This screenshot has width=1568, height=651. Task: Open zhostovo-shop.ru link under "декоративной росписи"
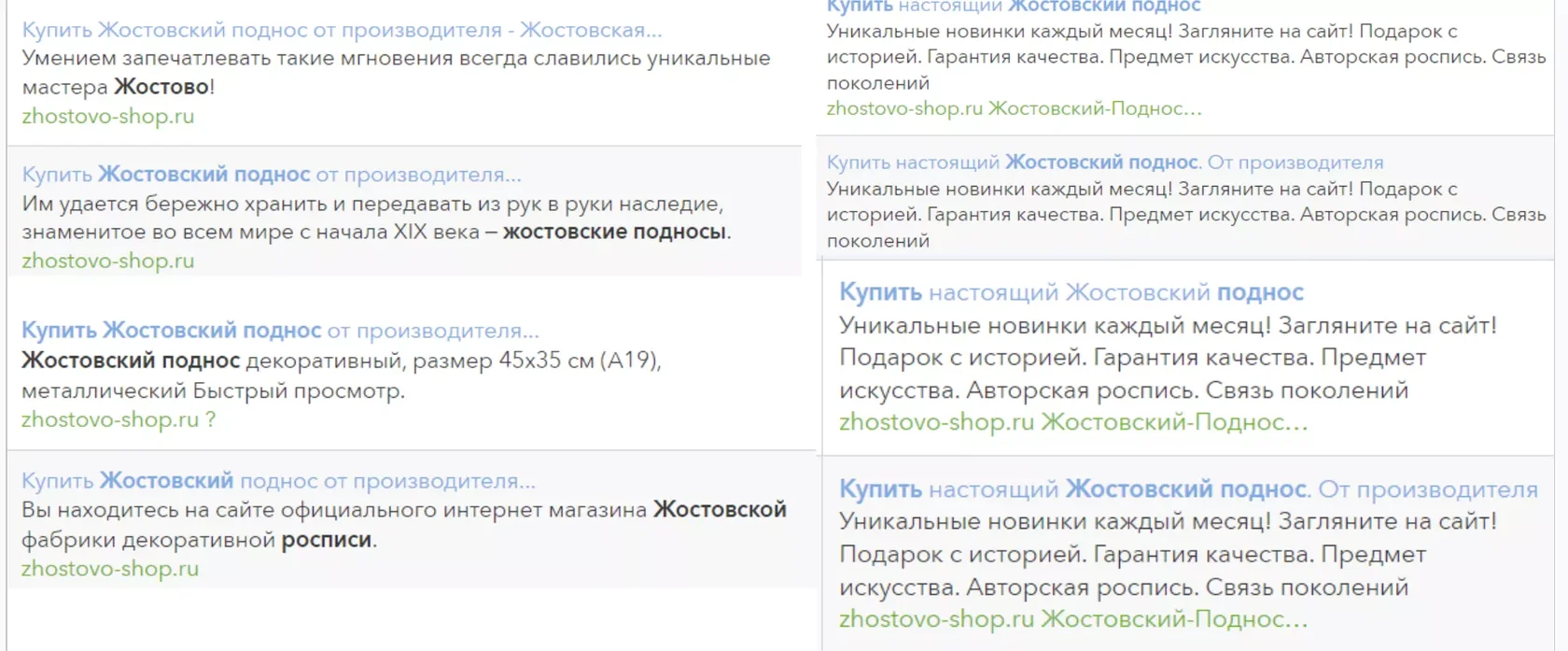(x=110, y=569)
